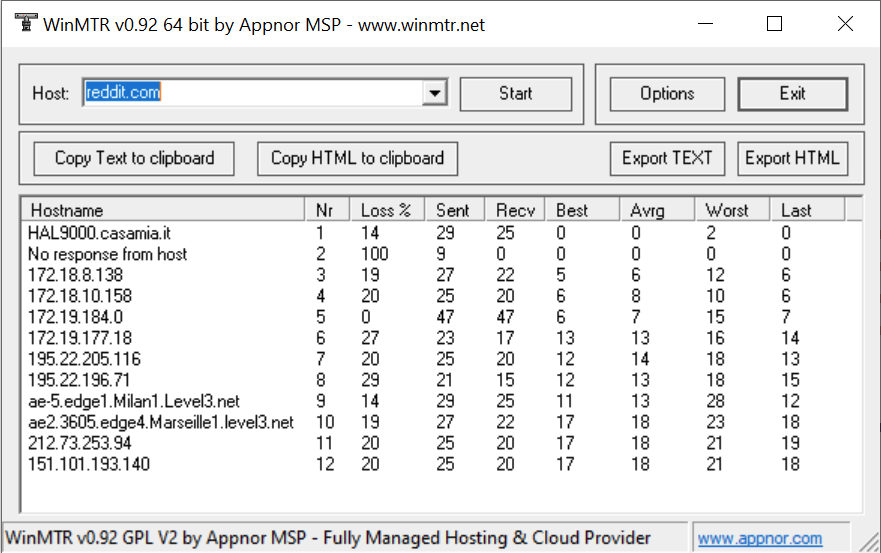This screenshot has width=881, height=553.
Task: Click the status bar text WinMTR v0.92 GPL V2
Action: [x=328, y=538]
